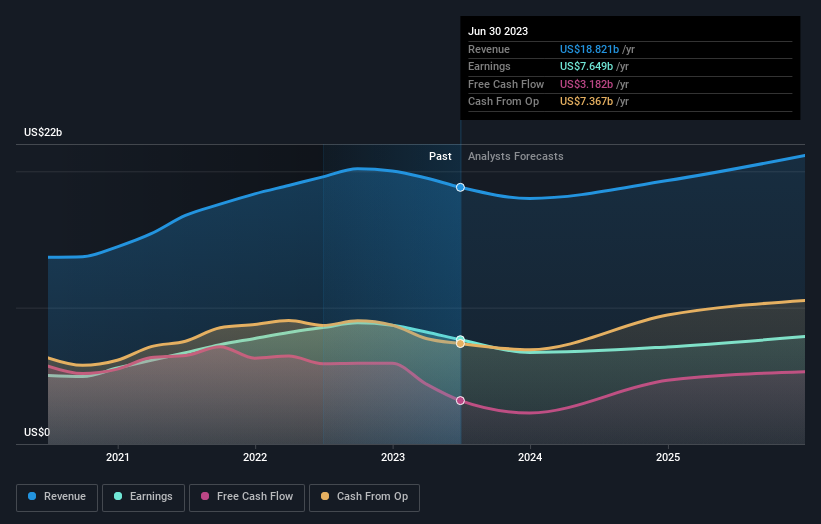This screenshot has width=821, height=524.
Task: Click the Cash From Op label in tooltip
Action: coord(503,102)
